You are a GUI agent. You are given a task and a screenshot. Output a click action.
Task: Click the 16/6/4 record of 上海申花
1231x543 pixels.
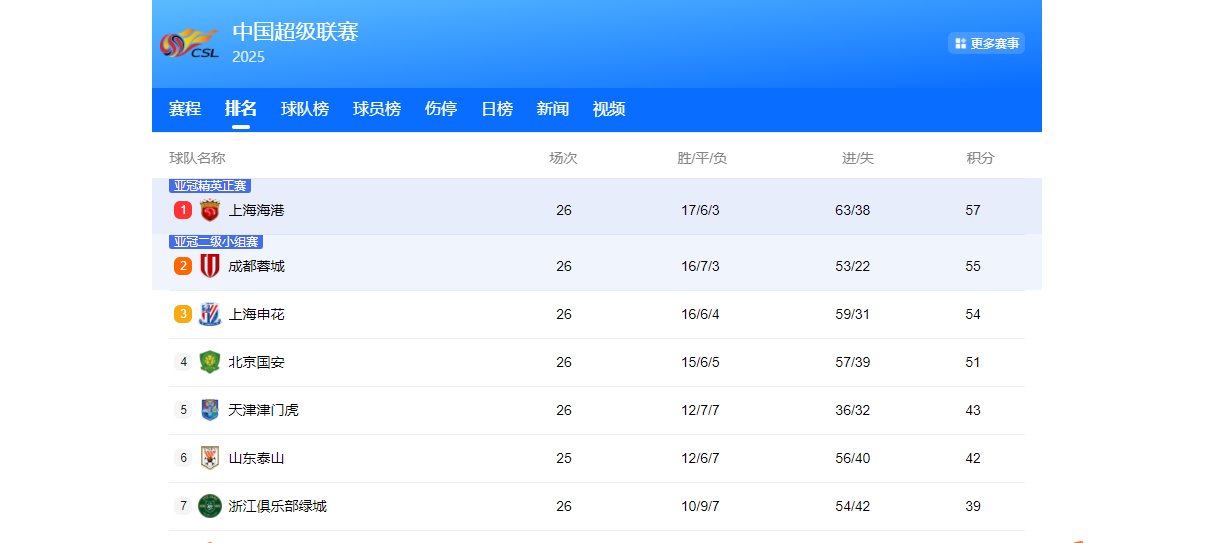tap(701, 314)
